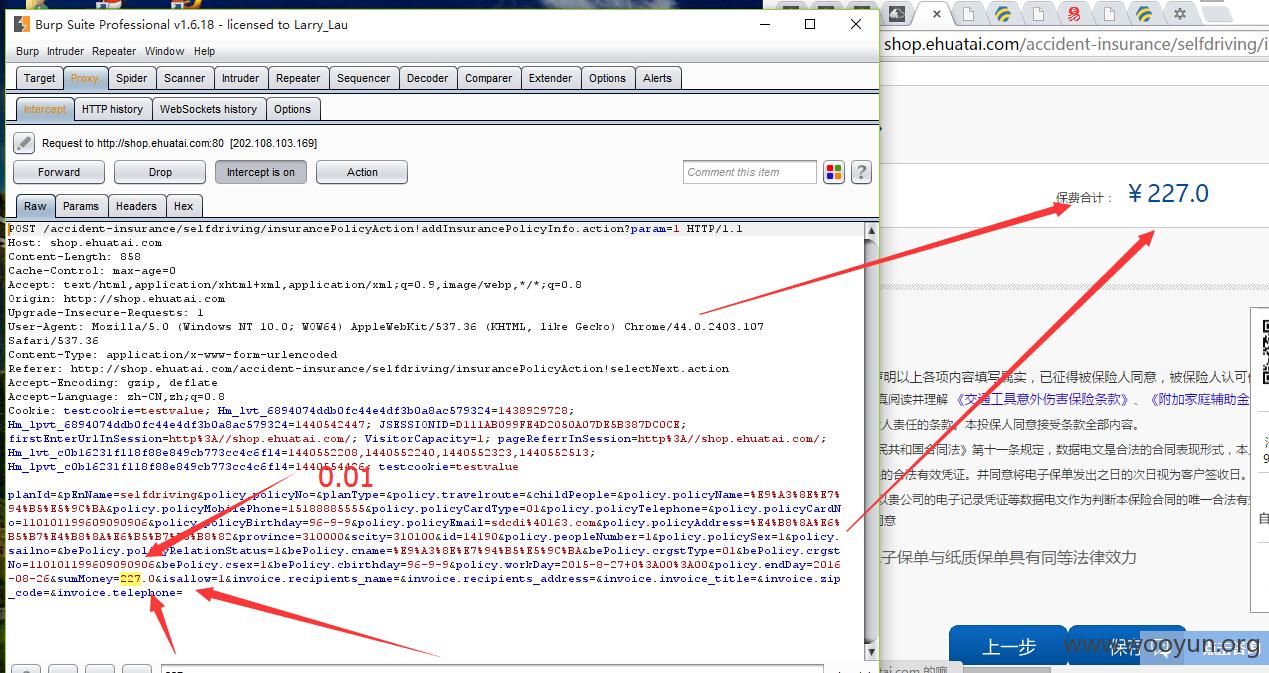This screenshot has height=673, width=1269.
Task: Open the highlight color picker icon
Action: [834, 172]
